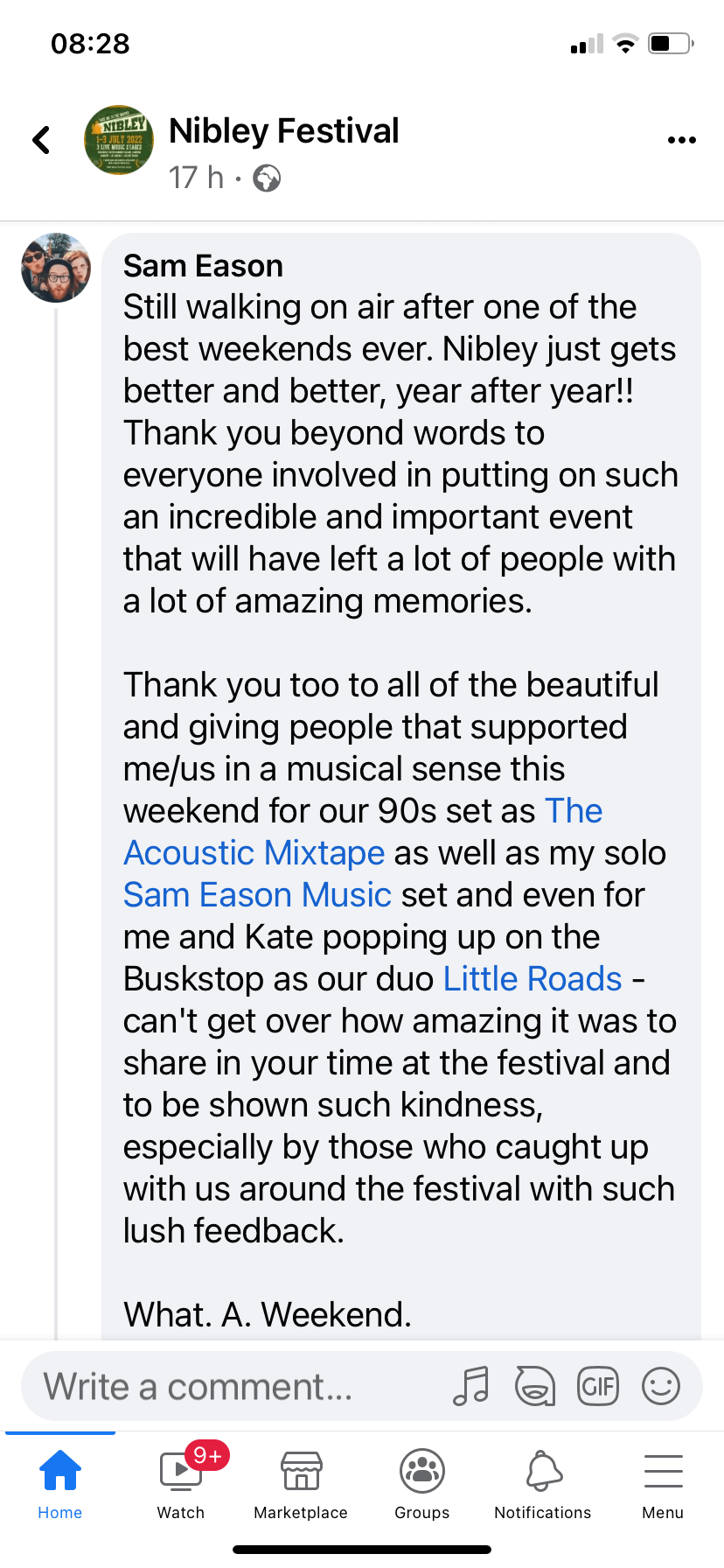The width and height of the screenshot is (724, 1568).
Task: Open Sam Eason's profile name
Action: 203,266
